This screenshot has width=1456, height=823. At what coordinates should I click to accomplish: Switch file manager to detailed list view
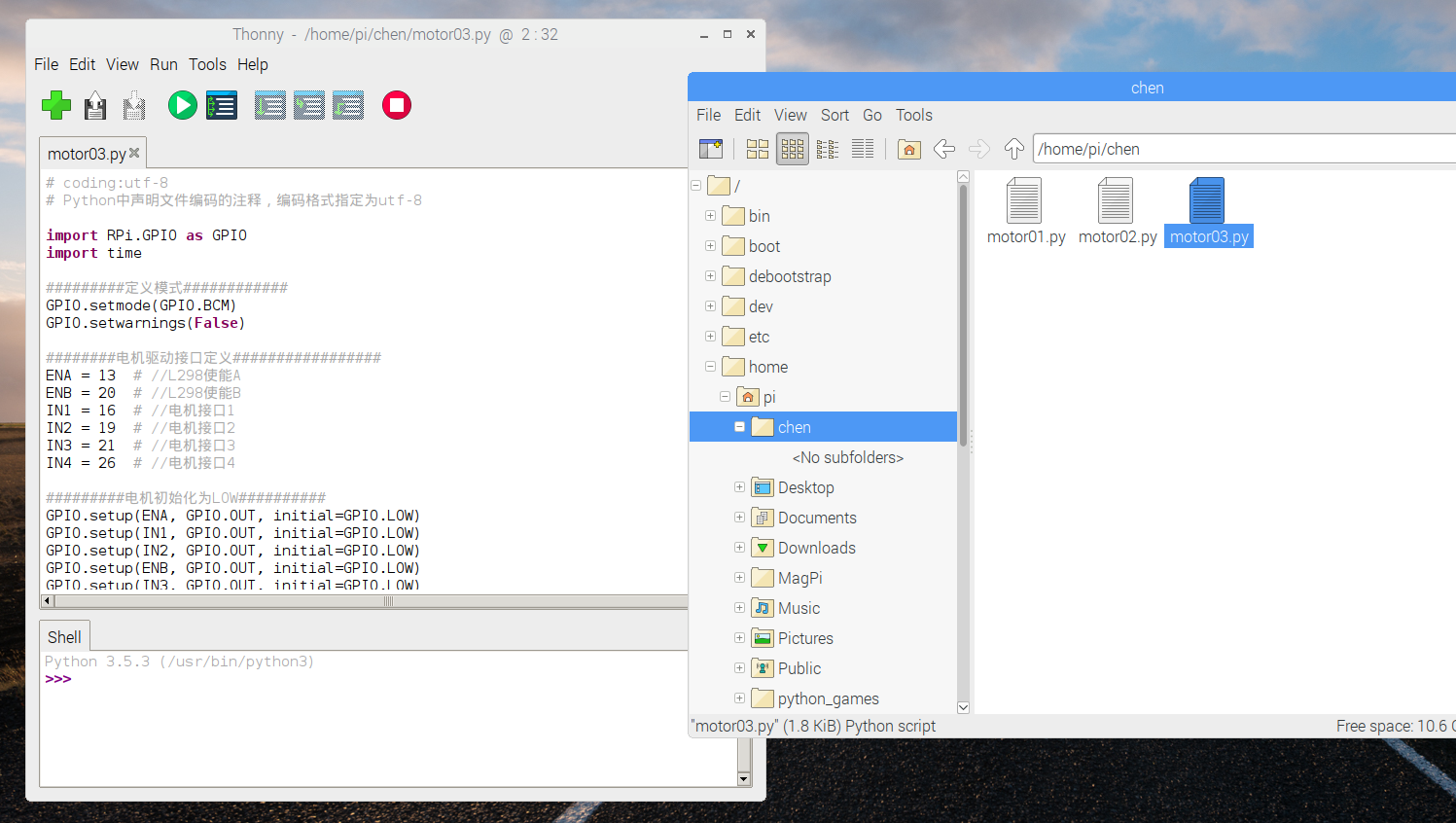tap(863, 149)
